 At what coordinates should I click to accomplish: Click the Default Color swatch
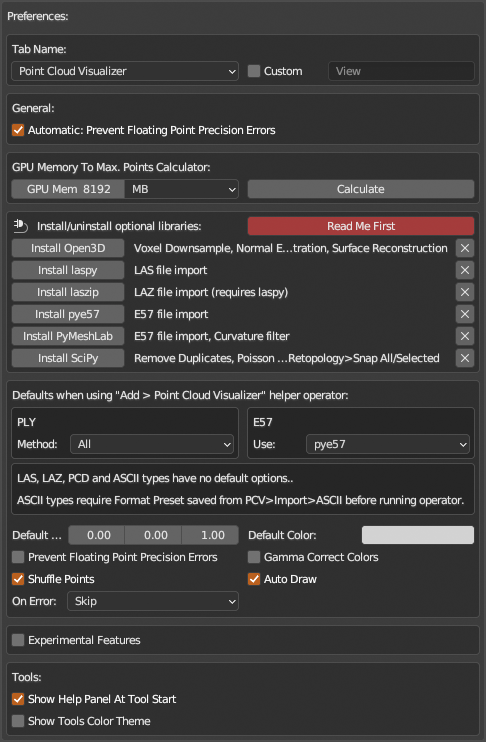click(x=418, y=535)
